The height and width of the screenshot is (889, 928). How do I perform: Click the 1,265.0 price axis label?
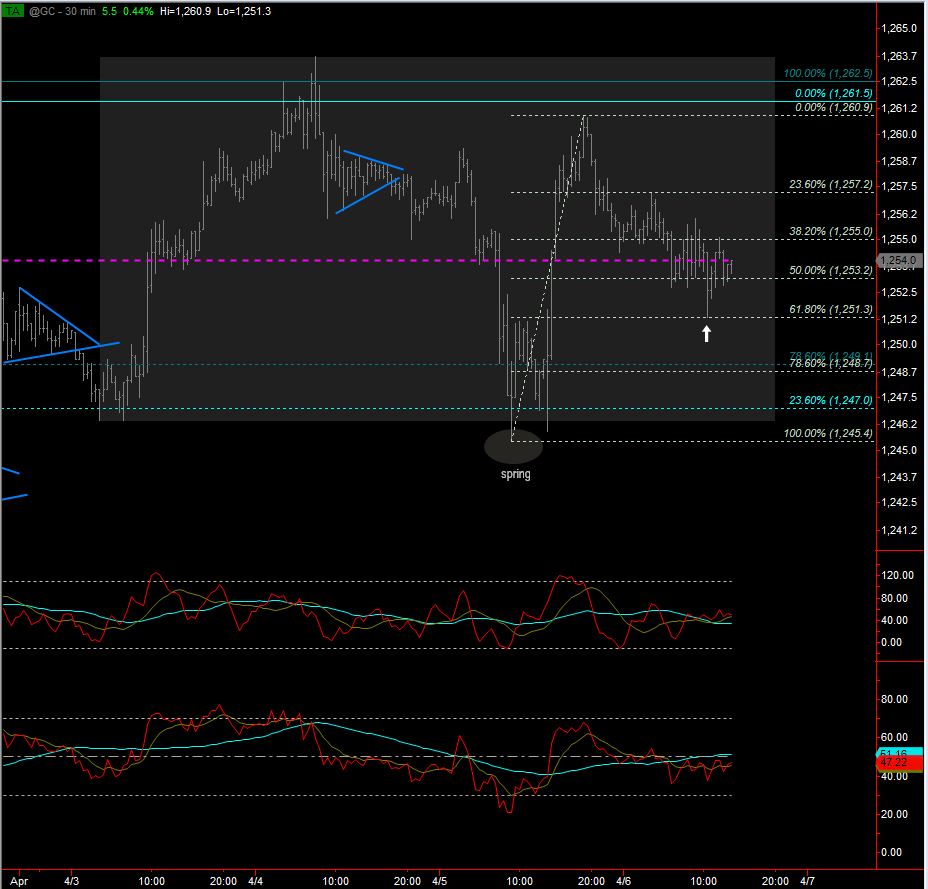(x=899, y=28)
